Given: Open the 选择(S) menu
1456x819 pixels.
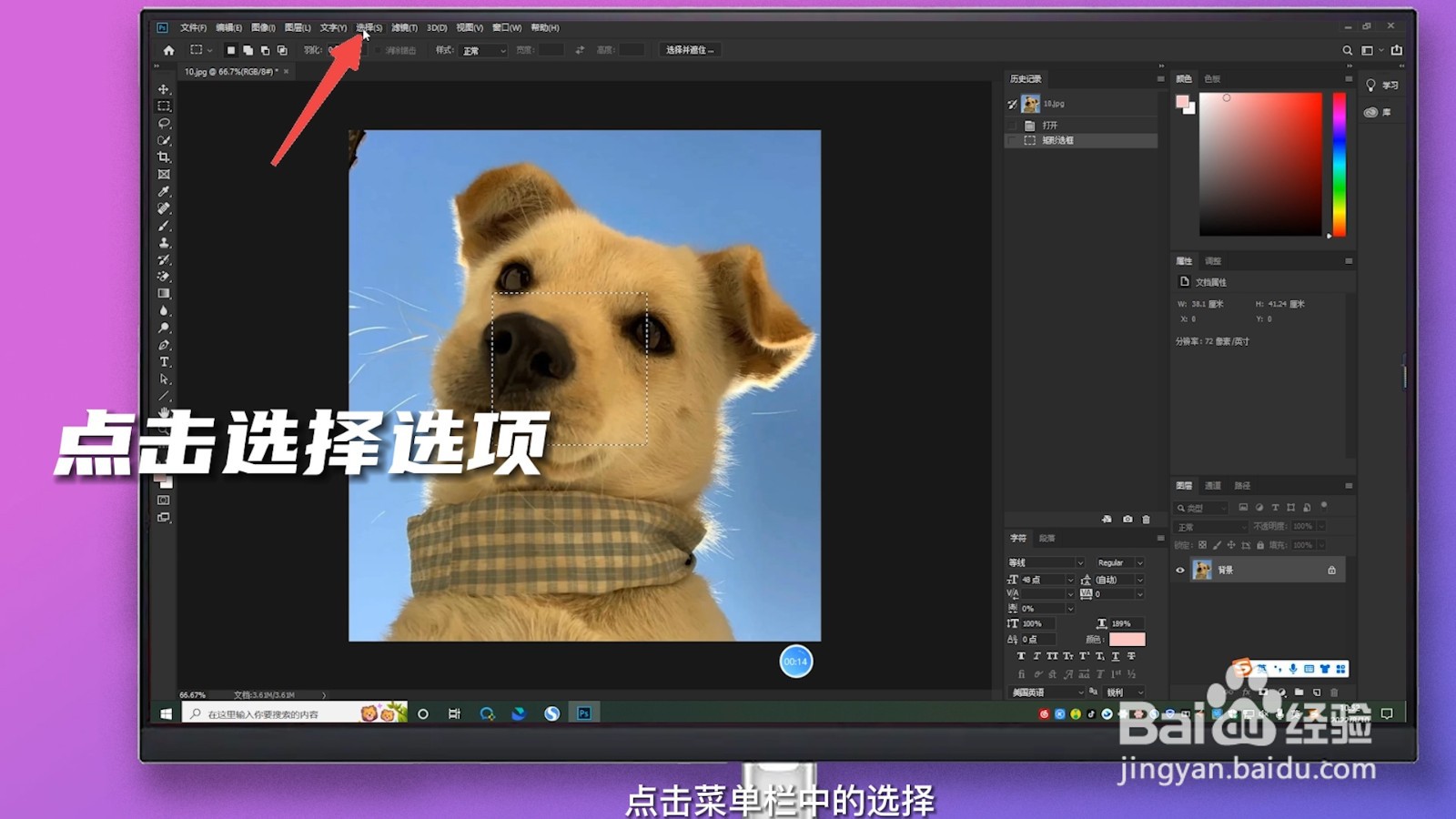Looking at the screenshot, I should click(x=369, y=27).
